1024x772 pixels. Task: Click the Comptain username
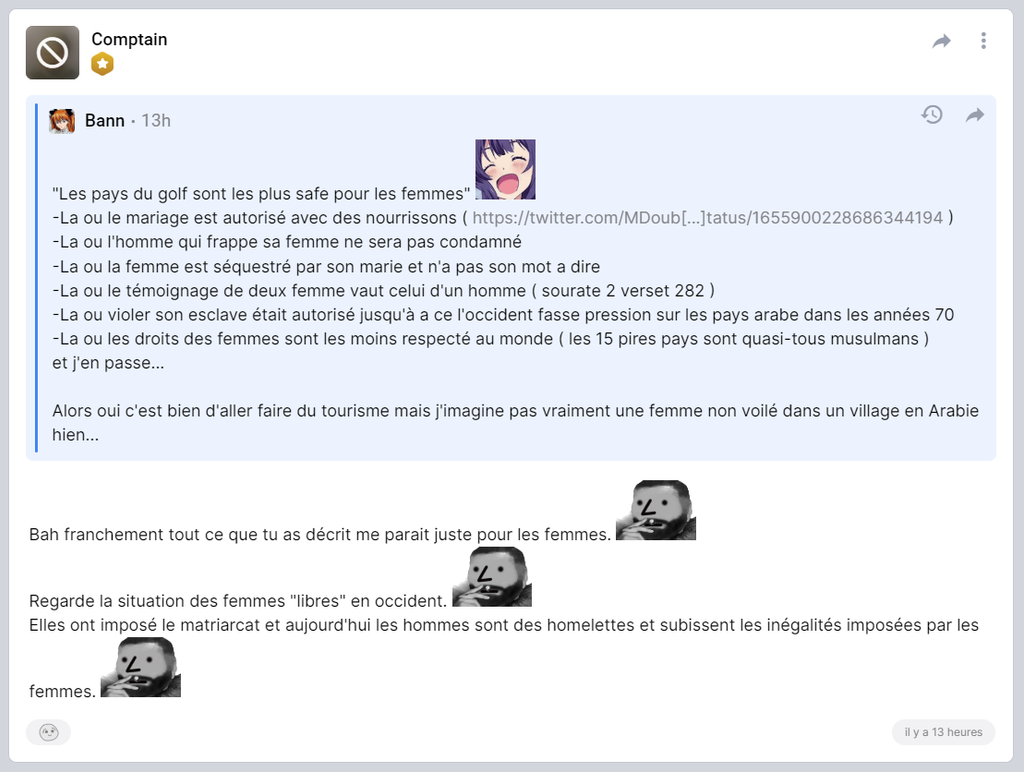click(129, 39)
